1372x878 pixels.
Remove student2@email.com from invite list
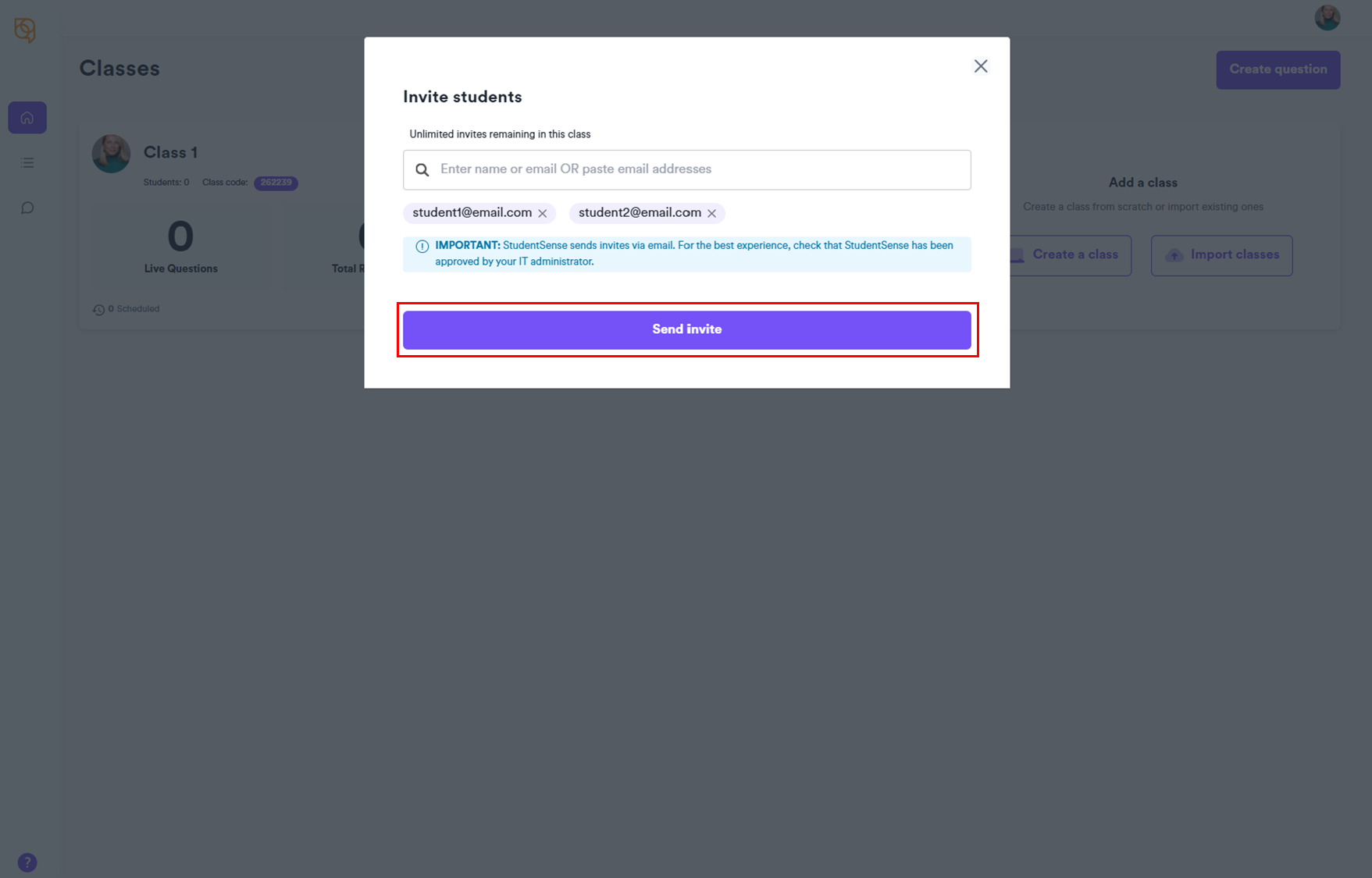tap(712, 213)
